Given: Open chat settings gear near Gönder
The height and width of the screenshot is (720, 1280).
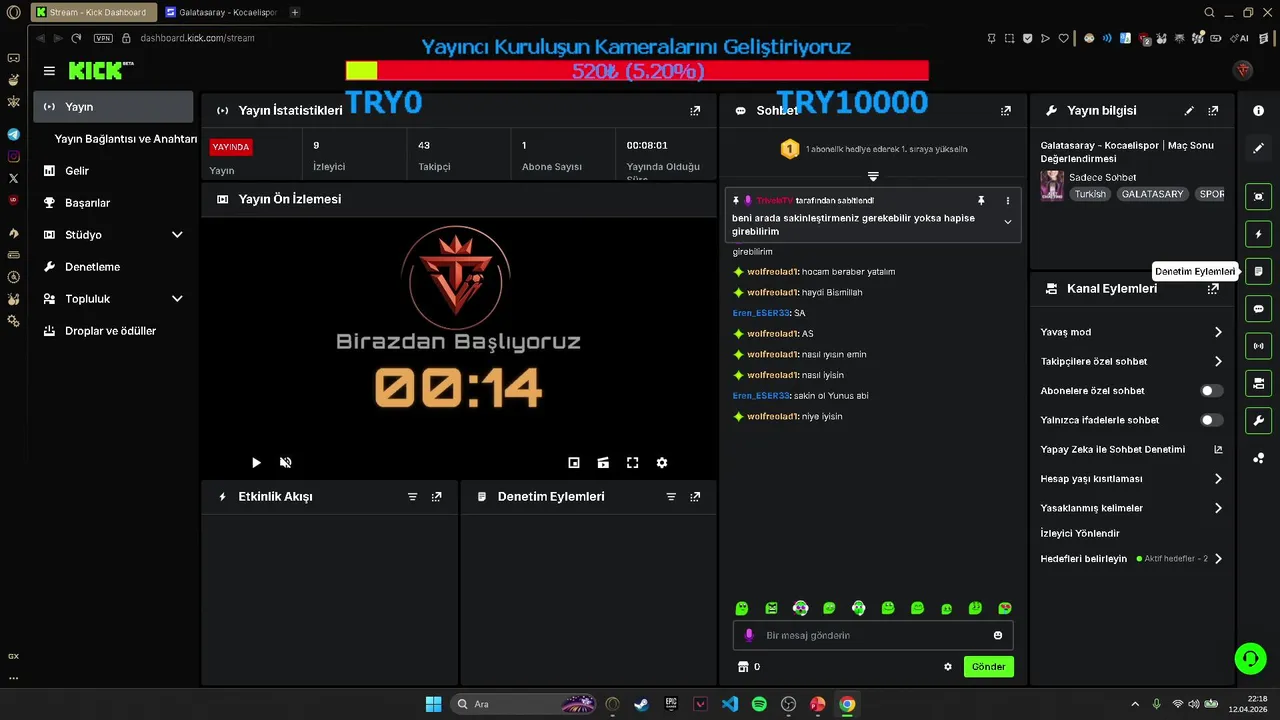Looking at the screenshot, I should click(x=948, y=667).
